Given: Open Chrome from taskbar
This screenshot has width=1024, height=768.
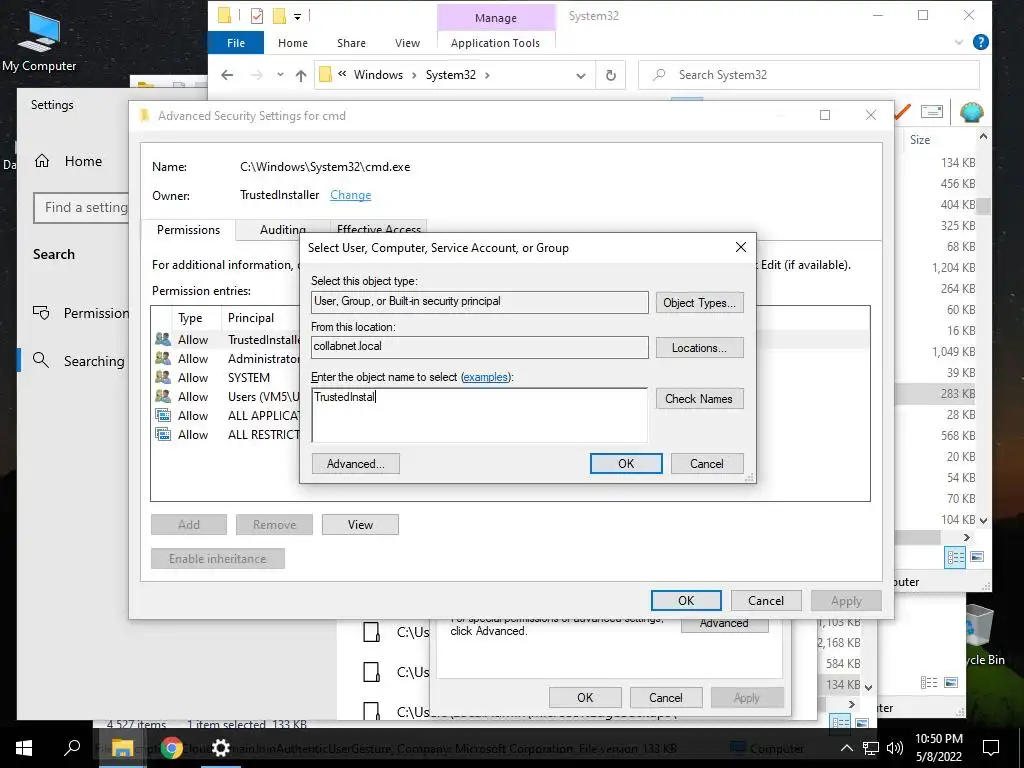Looking at the screenshot, I should pyautogui.click(x=172, y=748).
